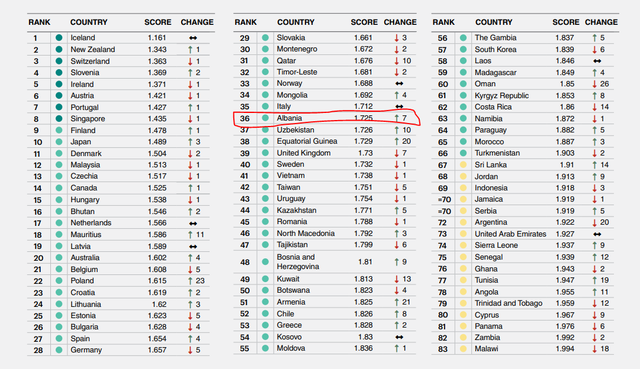The height and width of the screenshot is (369, 640).
Task: Click Iceland's score 1.161
Action: [157, 38]
